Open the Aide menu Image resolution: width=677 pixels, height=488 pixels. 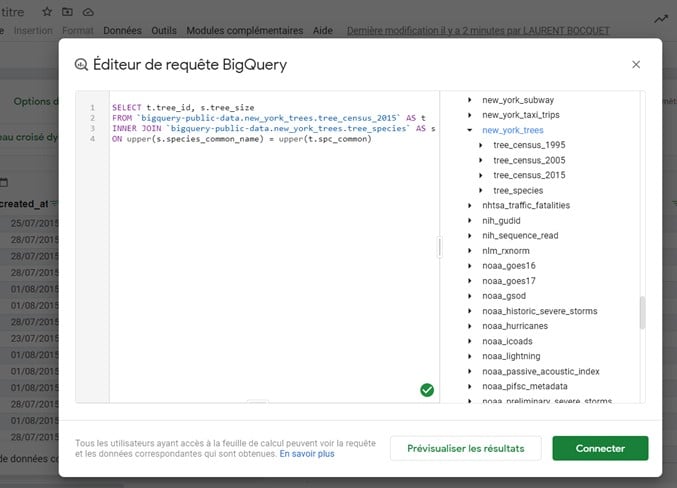click(323, 31)
